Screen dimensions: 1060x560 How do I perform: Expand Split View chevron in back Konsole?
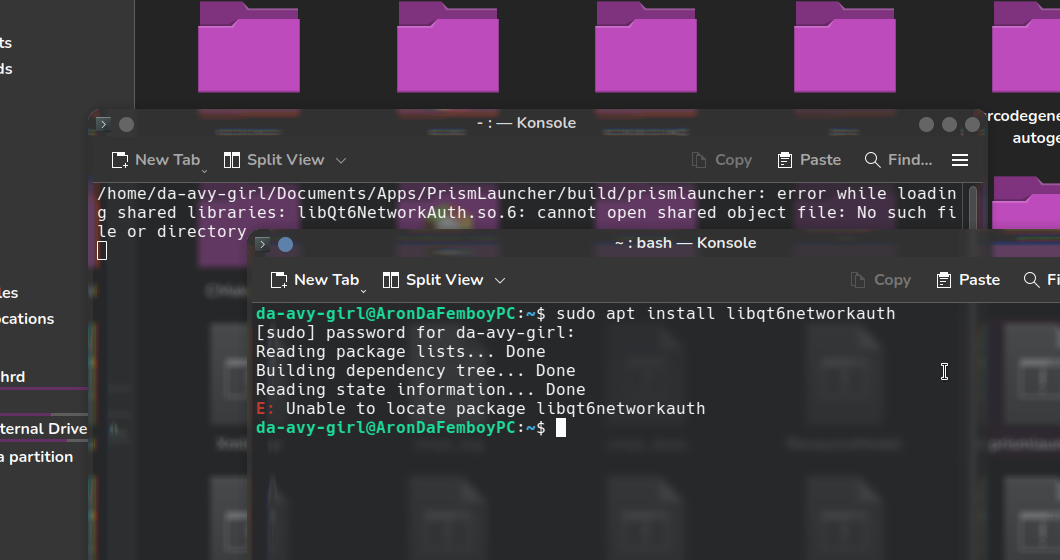[341, 160]
